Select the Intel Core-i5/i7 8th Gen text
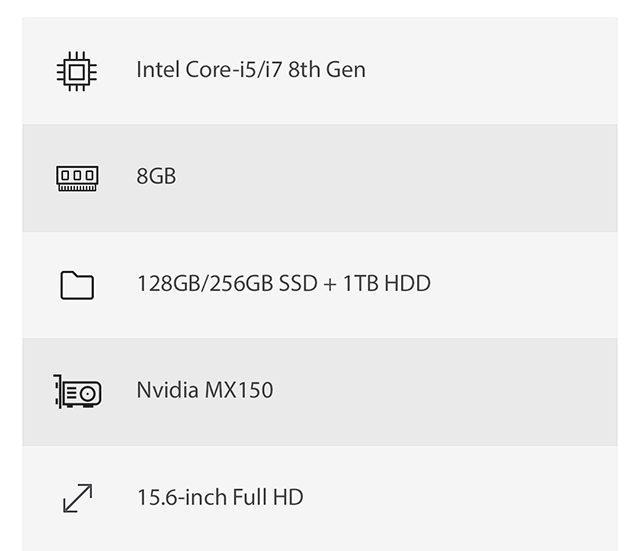This screenshot has height=551, width=640. (x=251, y=69)
